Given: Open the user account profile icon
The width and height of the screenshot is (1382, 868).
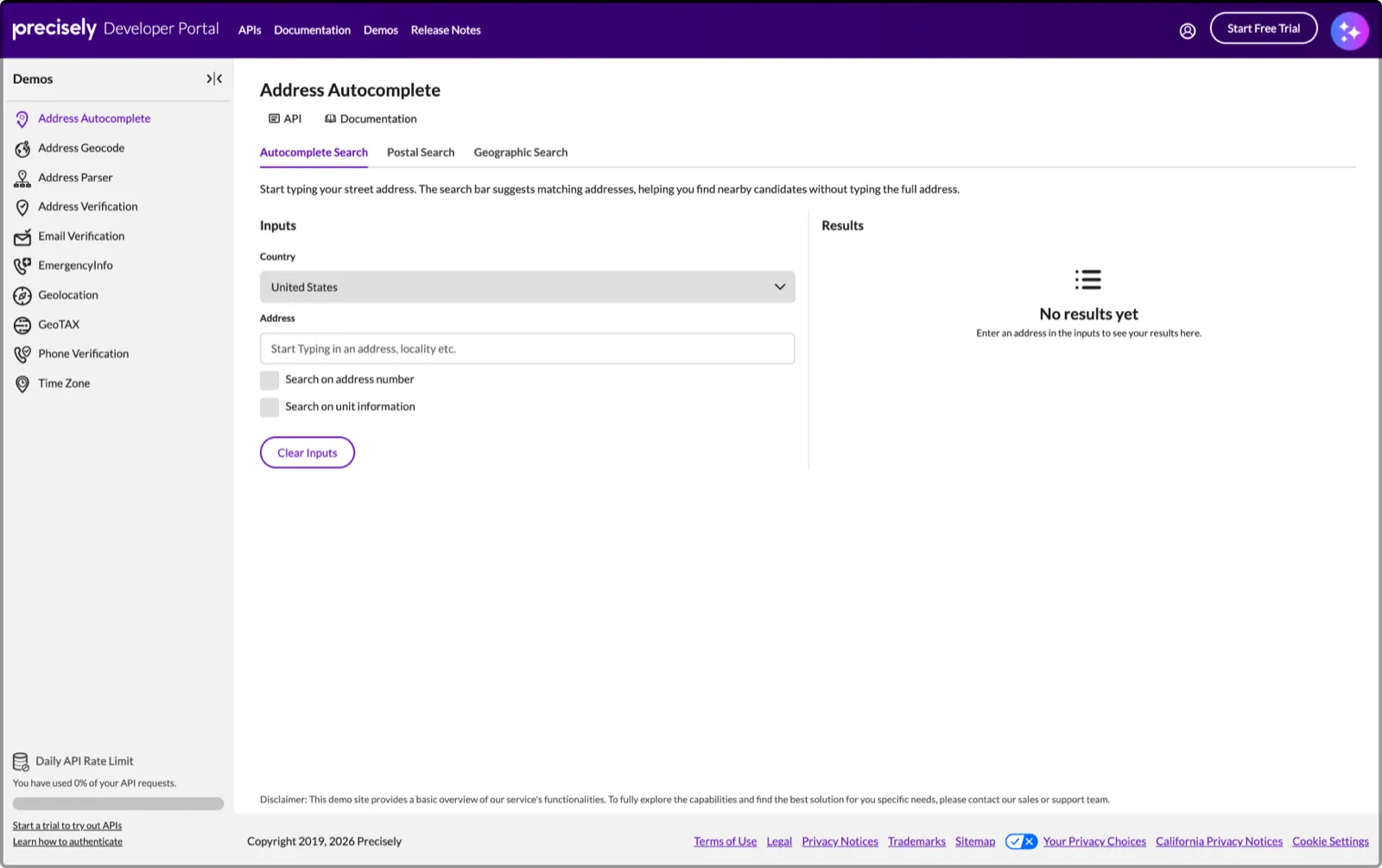Looking at the screenshot, I should [x=1188, y=31].
